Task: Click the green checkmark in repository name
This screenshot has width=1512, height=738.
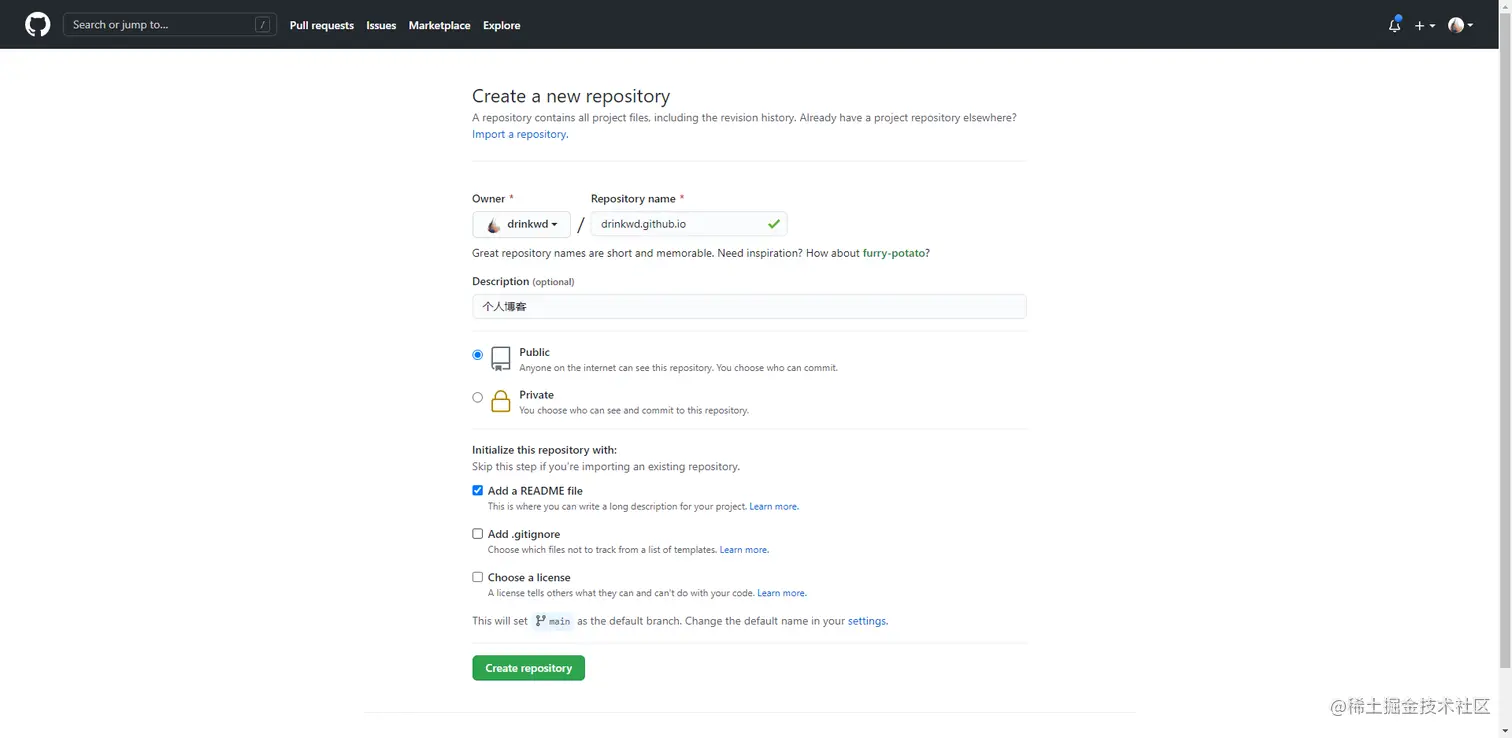Action: (773, 224)
